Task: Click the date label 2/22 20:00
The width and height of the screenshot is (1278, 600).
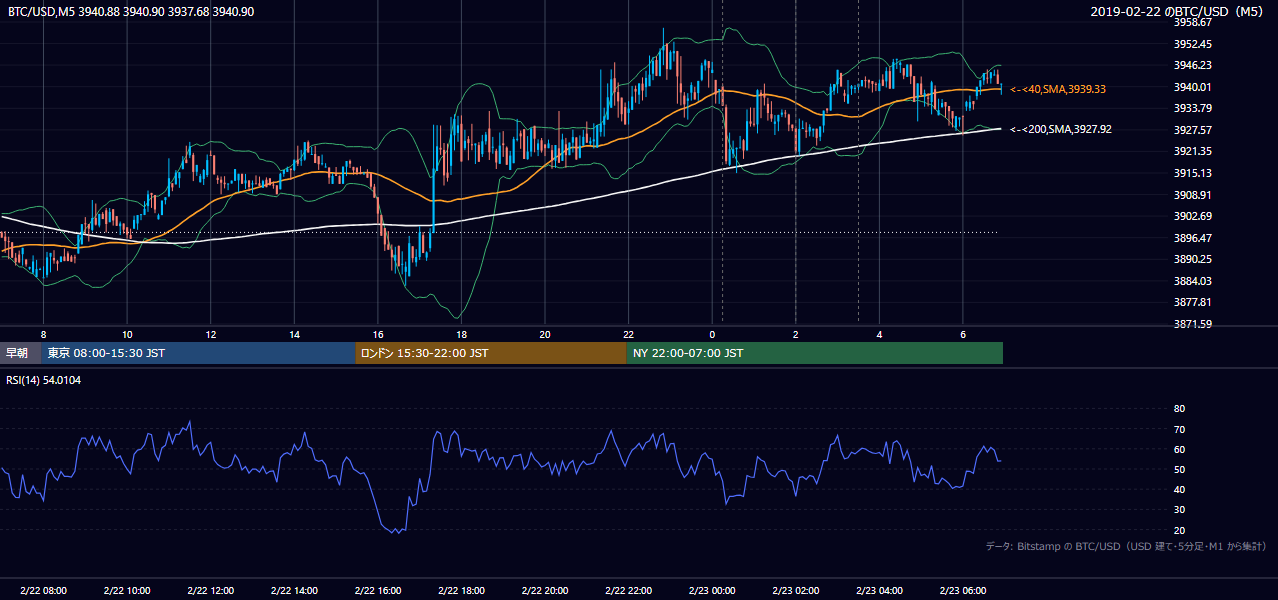Action: tap(545, 591)
